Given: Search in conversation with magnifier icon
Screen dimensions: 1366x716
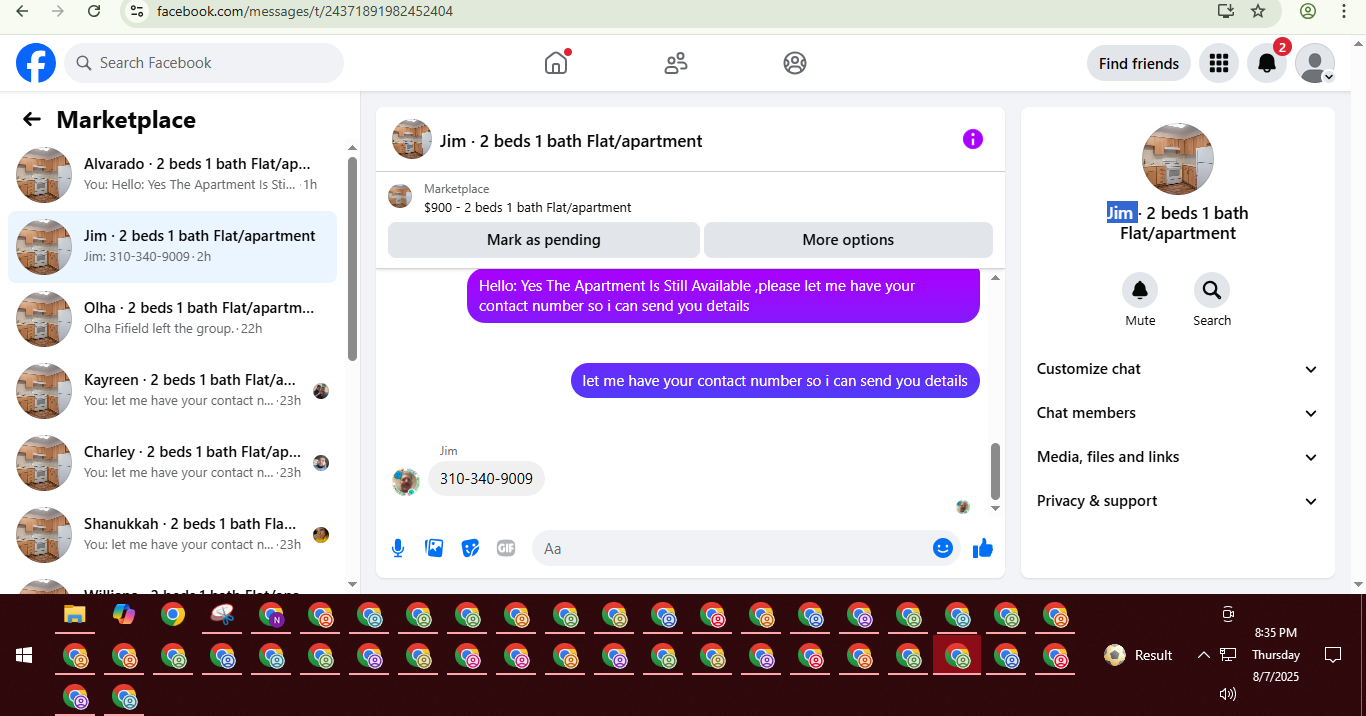Looking at the screenshot, I should pyautogui.click(x=1212, y=290).
